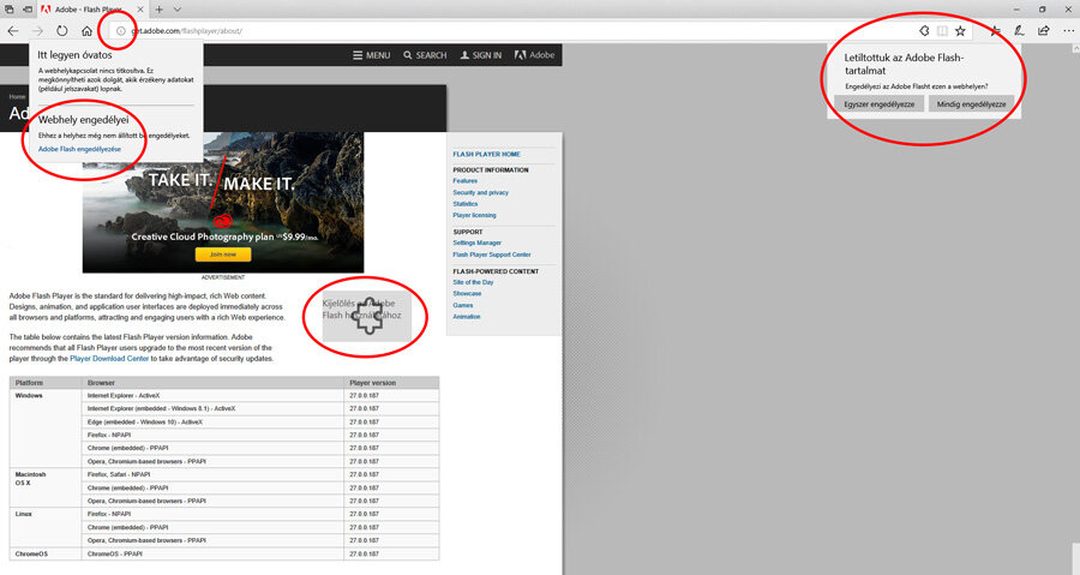Reload the page with the refresh icon
Image resolution: width=1080 pixels, height=575 pixels.
point(62,31)
